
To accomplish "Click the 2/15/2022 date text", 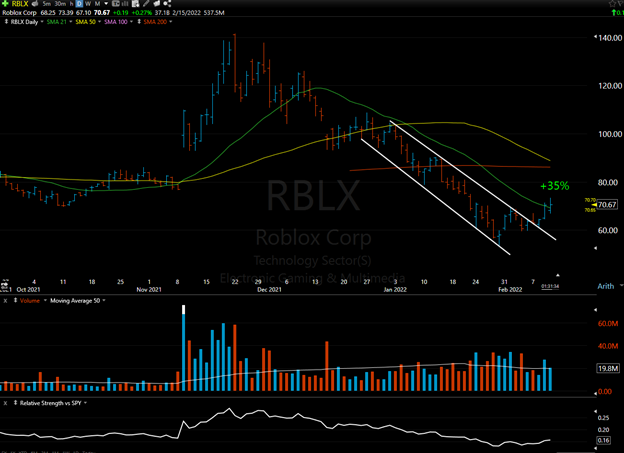I will pyautogui.click(x=187, y=13).
